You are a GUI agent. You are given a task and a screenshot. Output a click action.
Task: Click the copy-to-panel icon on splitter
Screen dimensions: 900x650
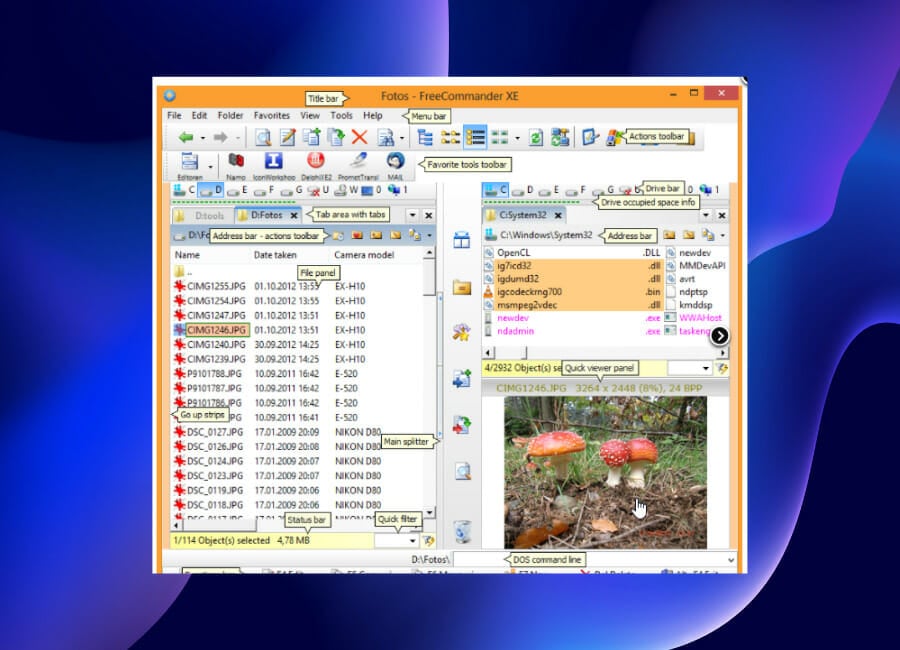click(462, 378)
